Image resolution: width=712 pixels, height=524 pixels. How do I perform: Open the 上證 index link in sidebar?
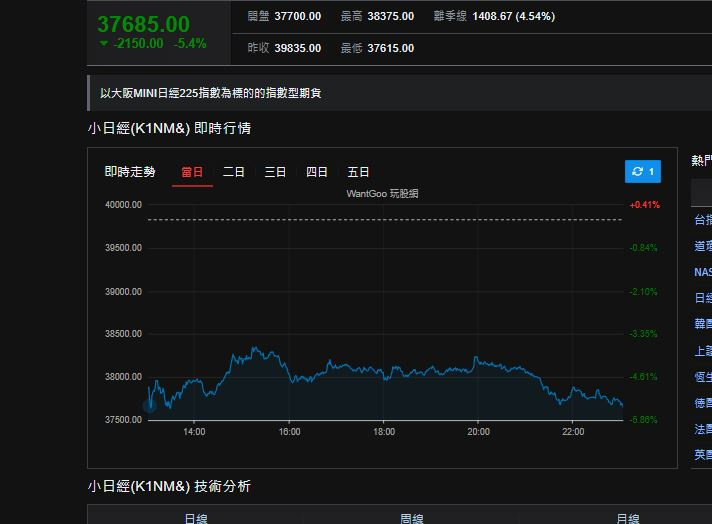click(x=703, y=350)
